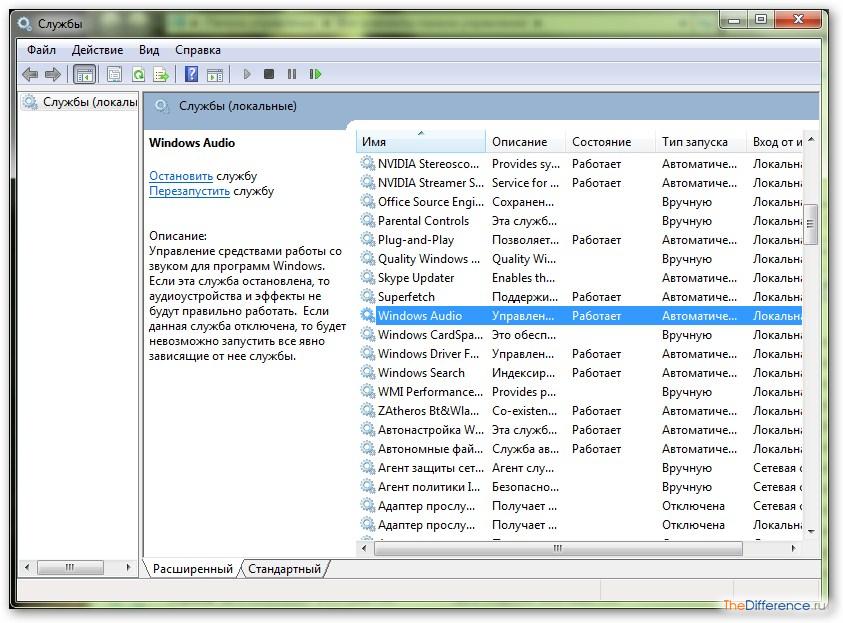This screenshot has width=843, height=623.
Task: Toggle the action pane toolbar icon
Action: pos(215,74)
